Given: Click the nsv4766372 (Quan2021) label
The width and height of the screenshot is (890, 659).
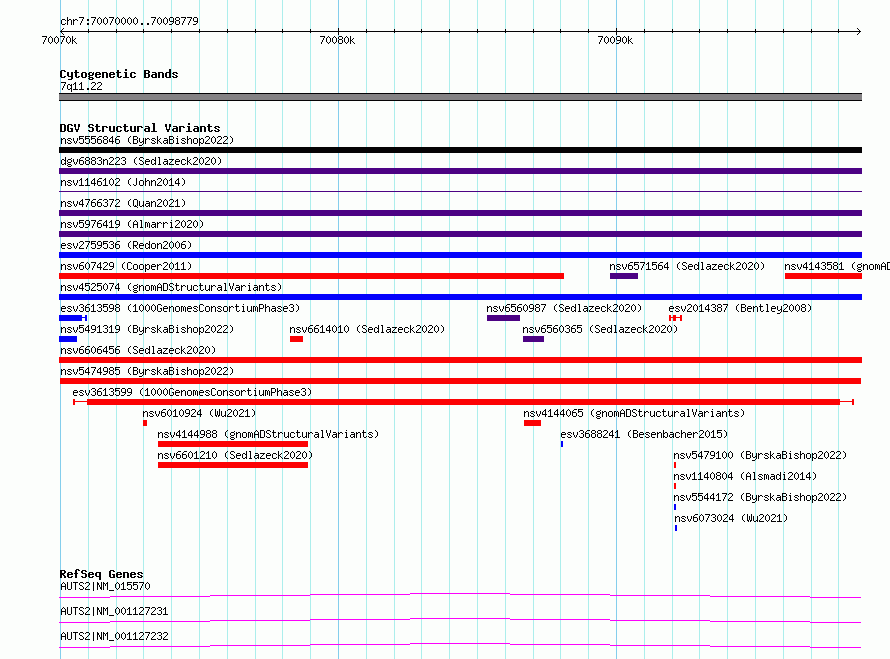Looking at the screenshot, I should (x=123, y=203).
